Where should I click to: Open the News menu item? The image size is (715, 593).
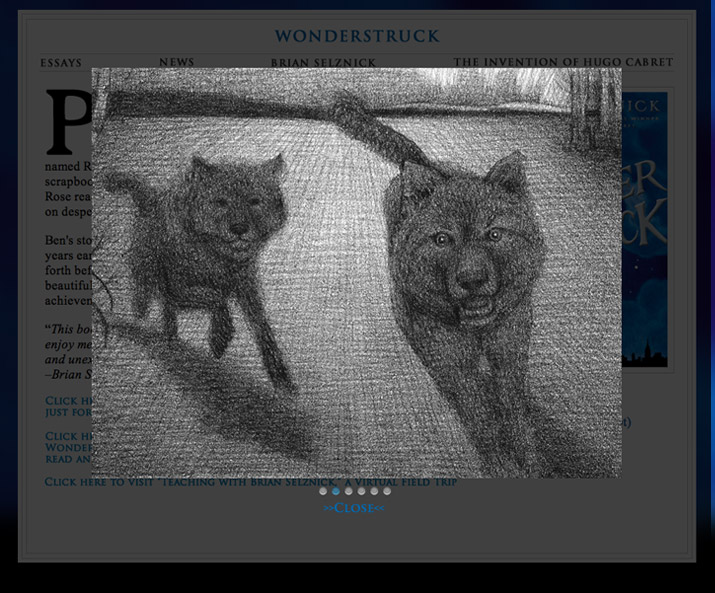pyautogui.click(x=177, y=62)
